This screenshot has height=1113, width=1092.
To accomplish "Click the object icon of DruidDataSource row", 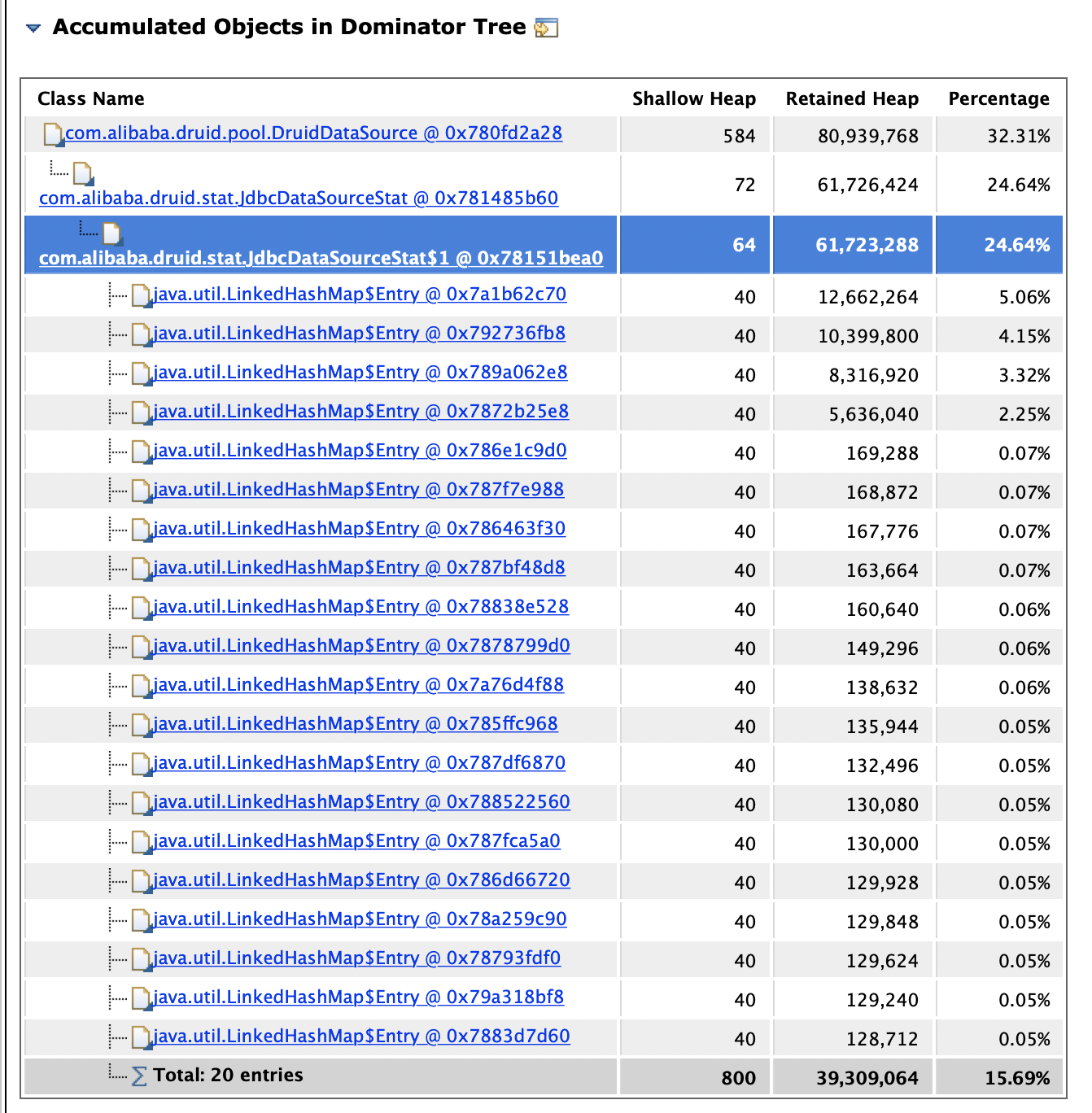I will click(54, 135).
